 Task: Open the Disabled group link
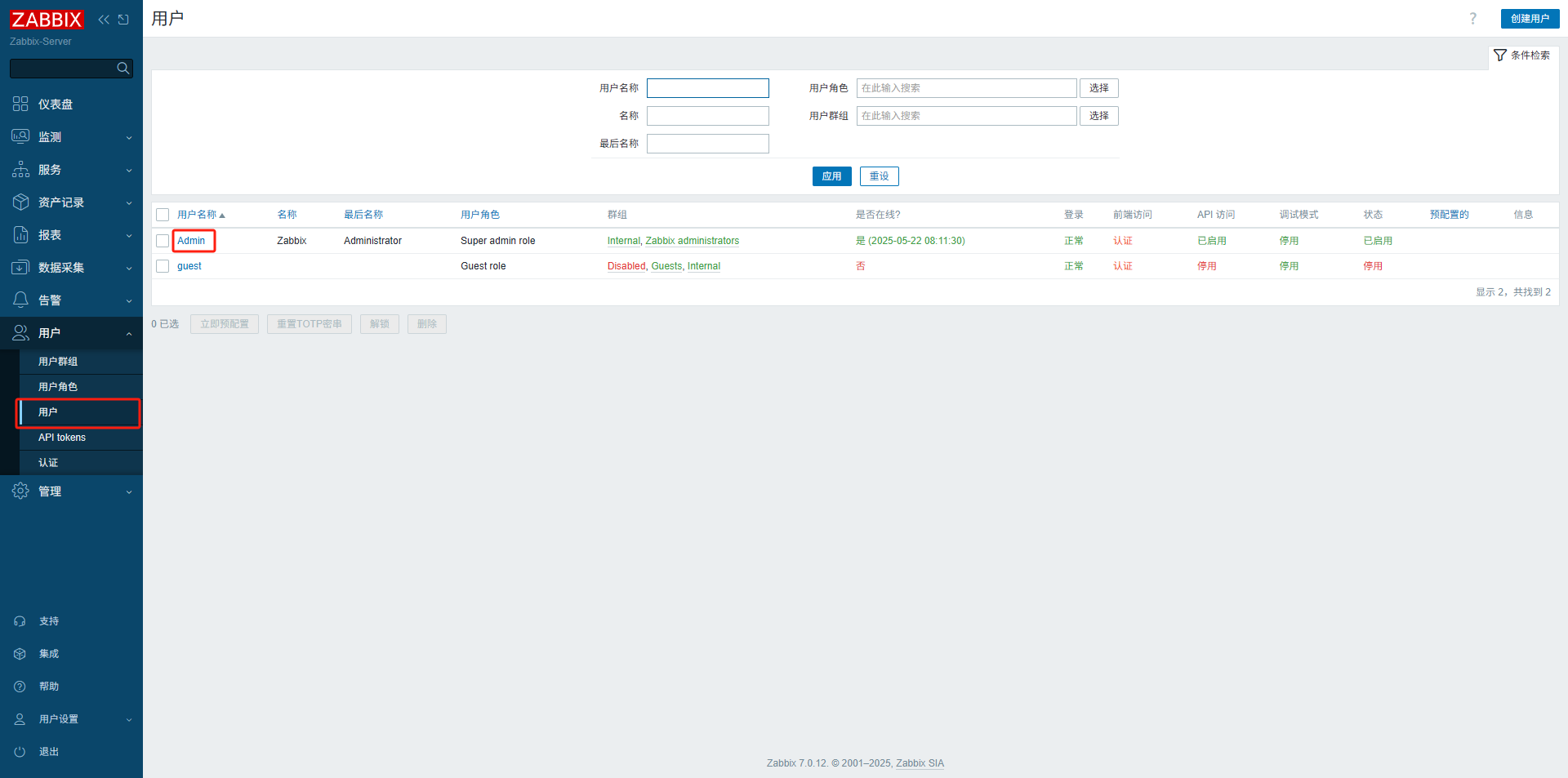(626, 266)
